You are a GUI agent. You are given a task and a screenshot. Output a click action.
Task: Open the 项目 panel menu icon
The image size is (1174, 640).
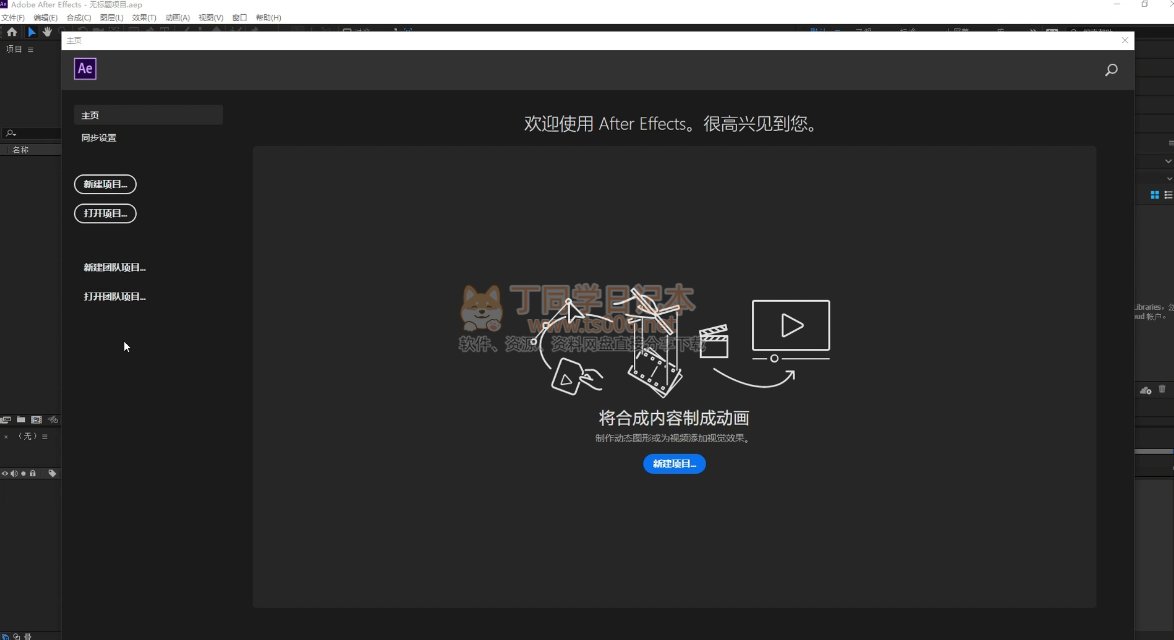coord(31,49)
